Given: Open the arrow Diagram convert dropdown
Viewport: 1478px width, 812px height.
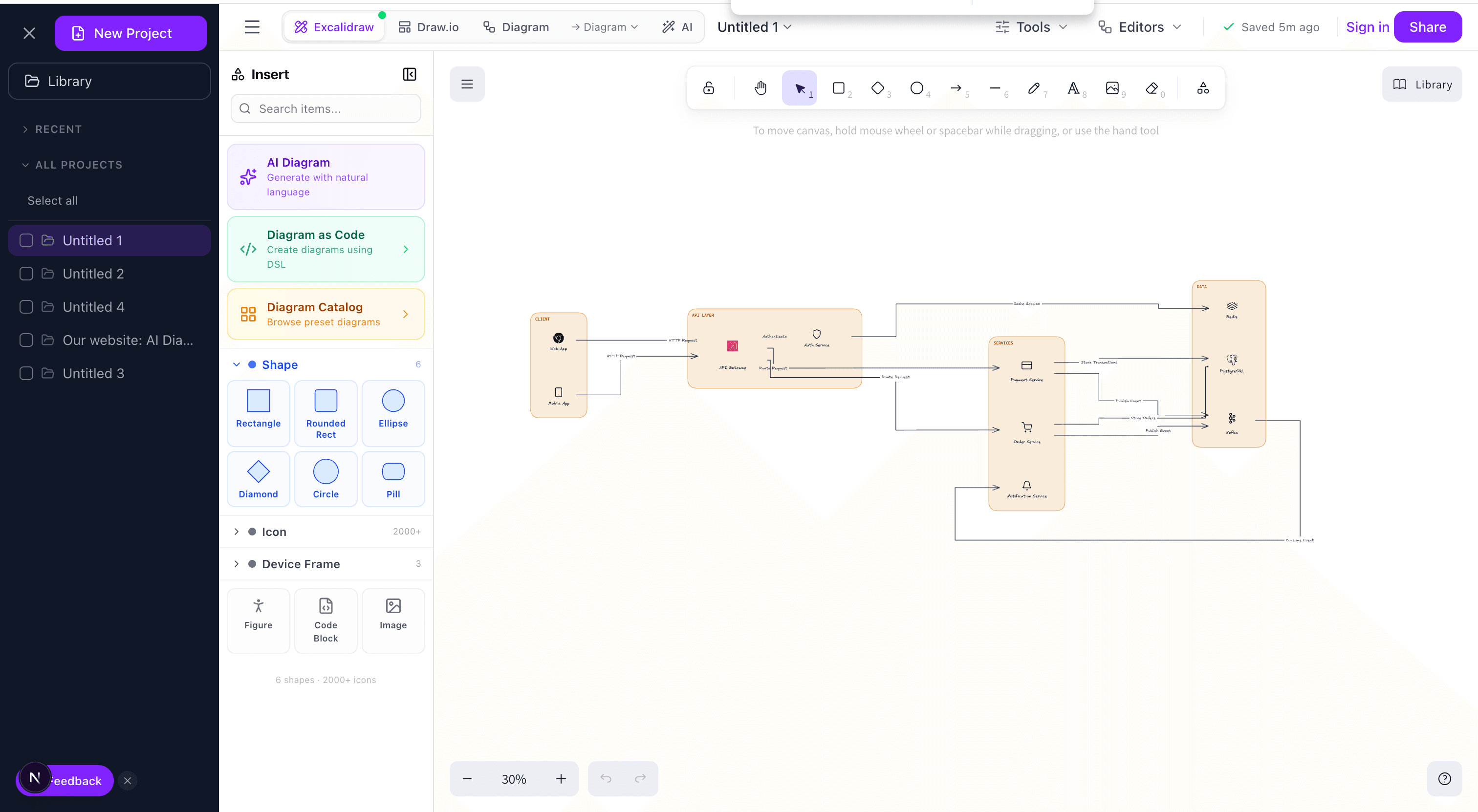Looking at the screenshot, I should [x=604, y=27].
